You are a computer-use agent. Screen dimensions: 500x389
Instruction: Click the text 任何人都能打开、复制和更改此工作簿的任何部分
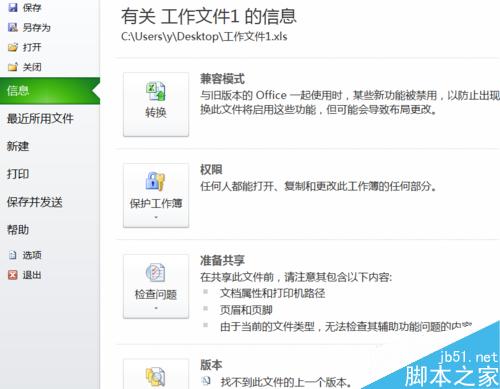pos(318,186)
